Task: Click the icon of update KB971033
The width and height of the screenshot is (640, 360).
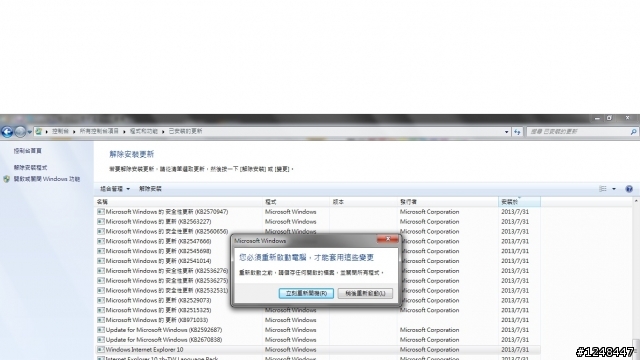Action: pos(100,320)
